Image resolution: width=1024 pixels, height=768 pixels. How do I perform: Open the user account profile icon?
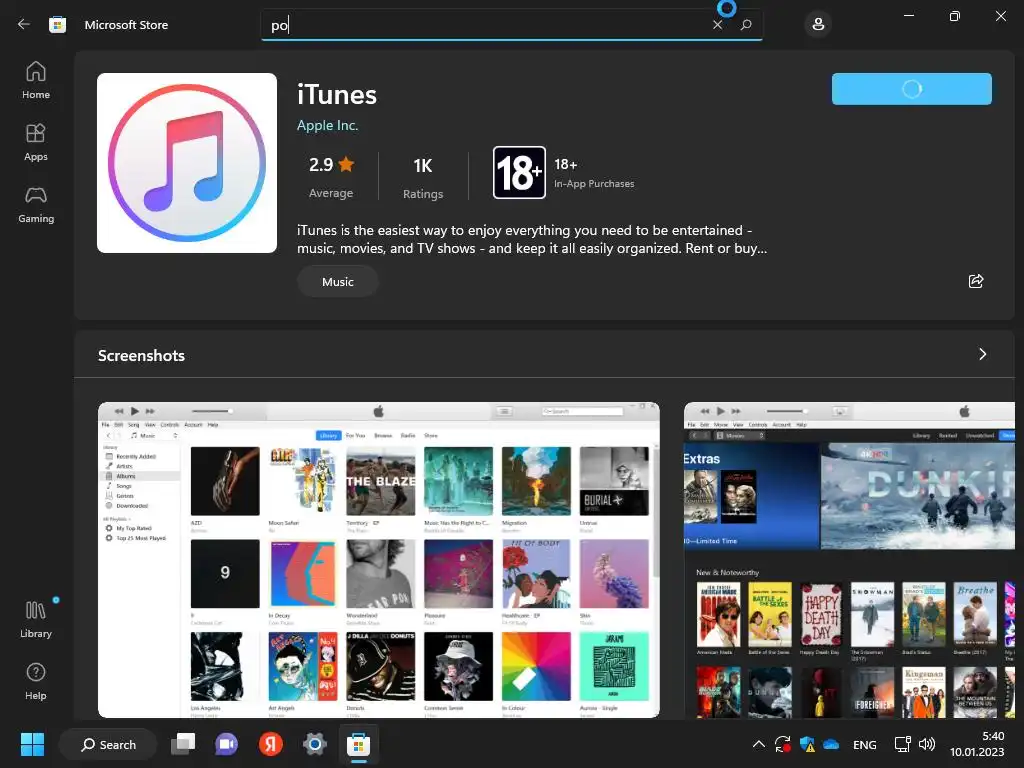coord(818,25)
